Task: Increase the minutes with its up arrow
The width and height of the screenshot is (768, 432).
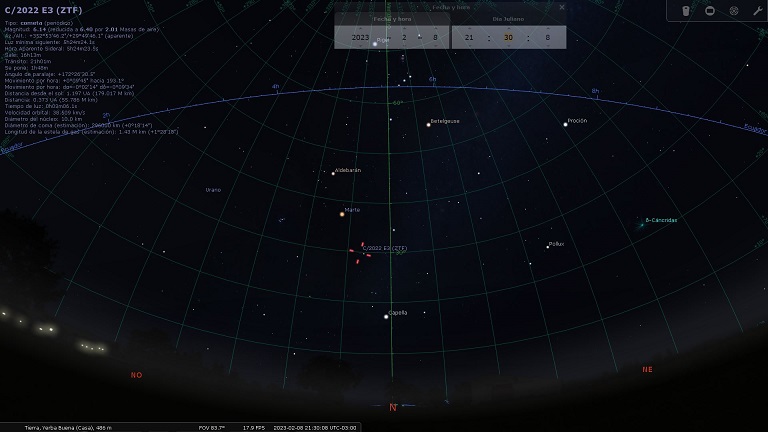Action: tap(508, 29)
